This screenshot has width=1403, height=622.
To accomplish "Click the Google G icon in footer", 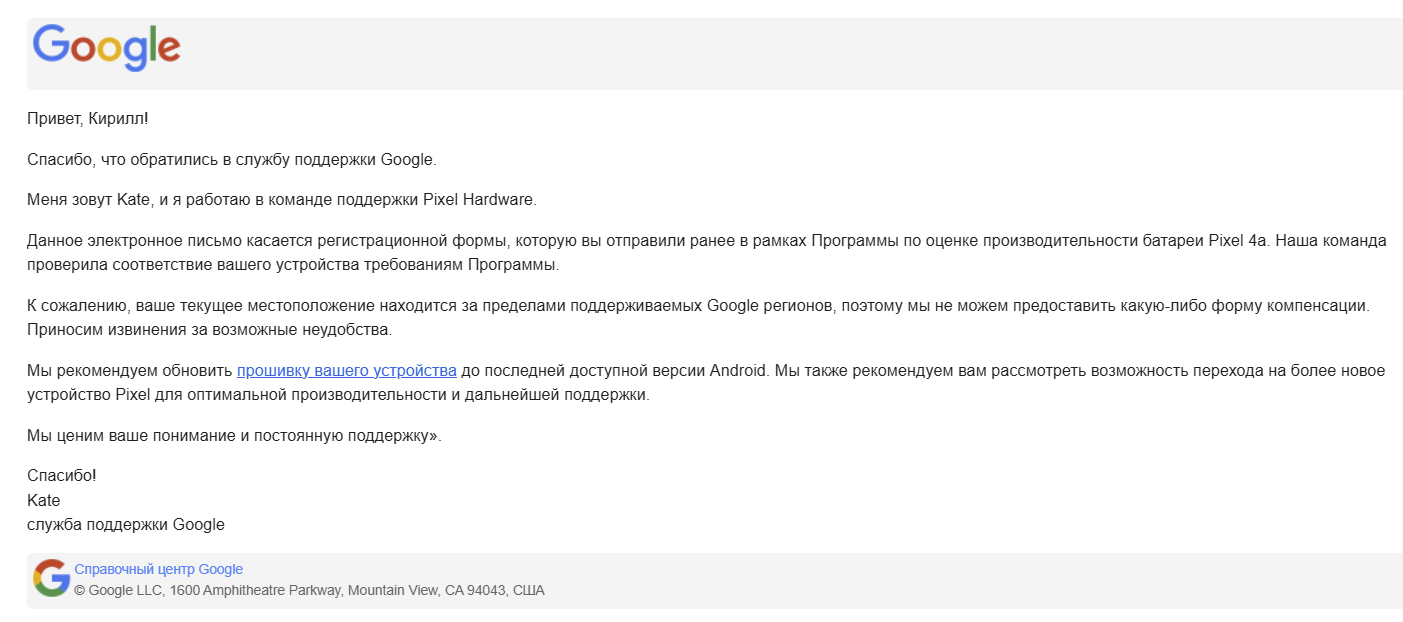I will (51, 579).
